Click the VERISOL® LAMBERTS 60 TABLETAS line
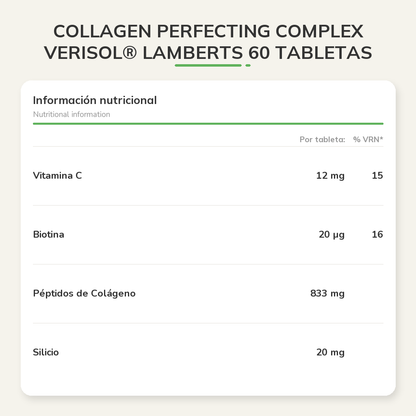Image resolution: width=416 pixels, height=416 pixels. click(x=208, y=53)
